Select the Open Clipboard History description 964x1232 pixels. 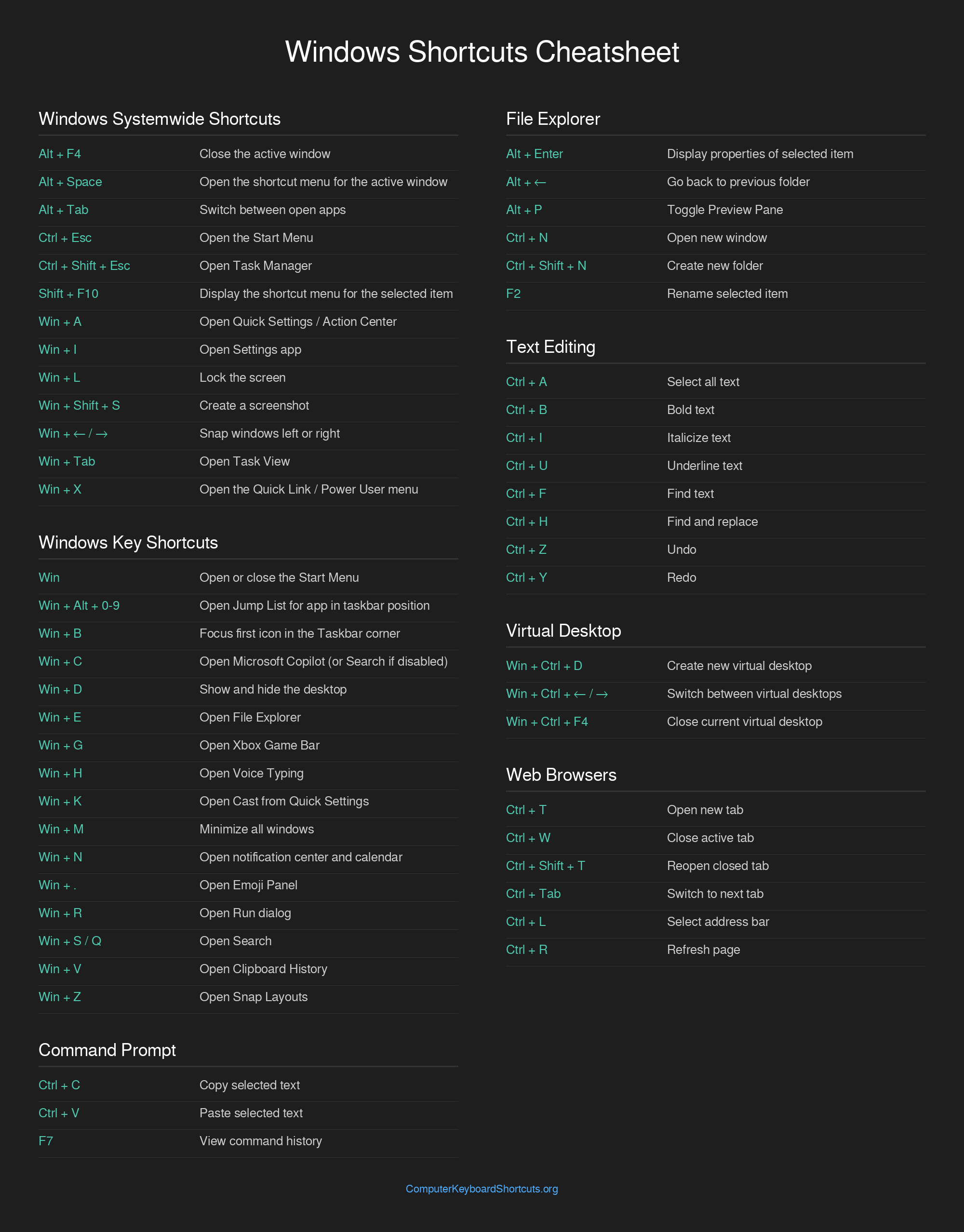[263, 969]
